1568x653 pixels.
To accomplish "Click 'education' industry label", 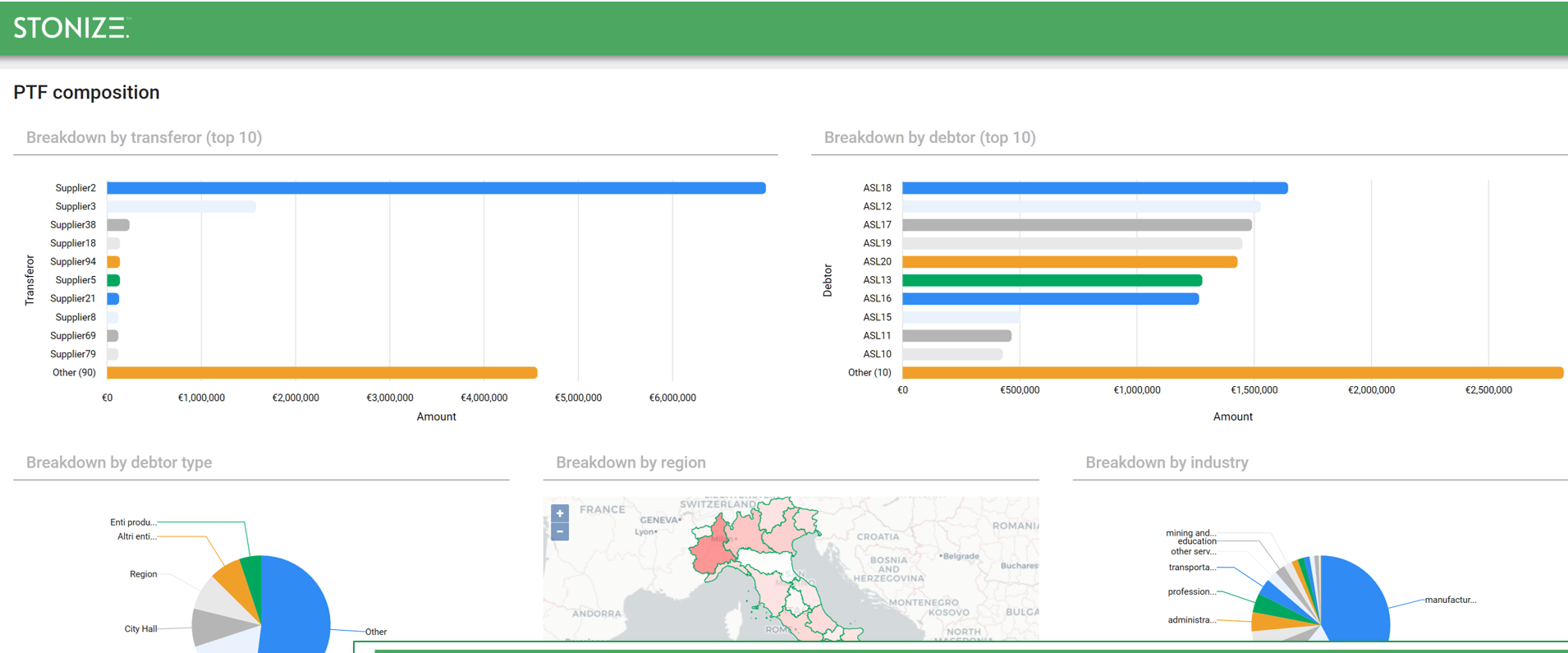I will click(x=1197, y=541).
